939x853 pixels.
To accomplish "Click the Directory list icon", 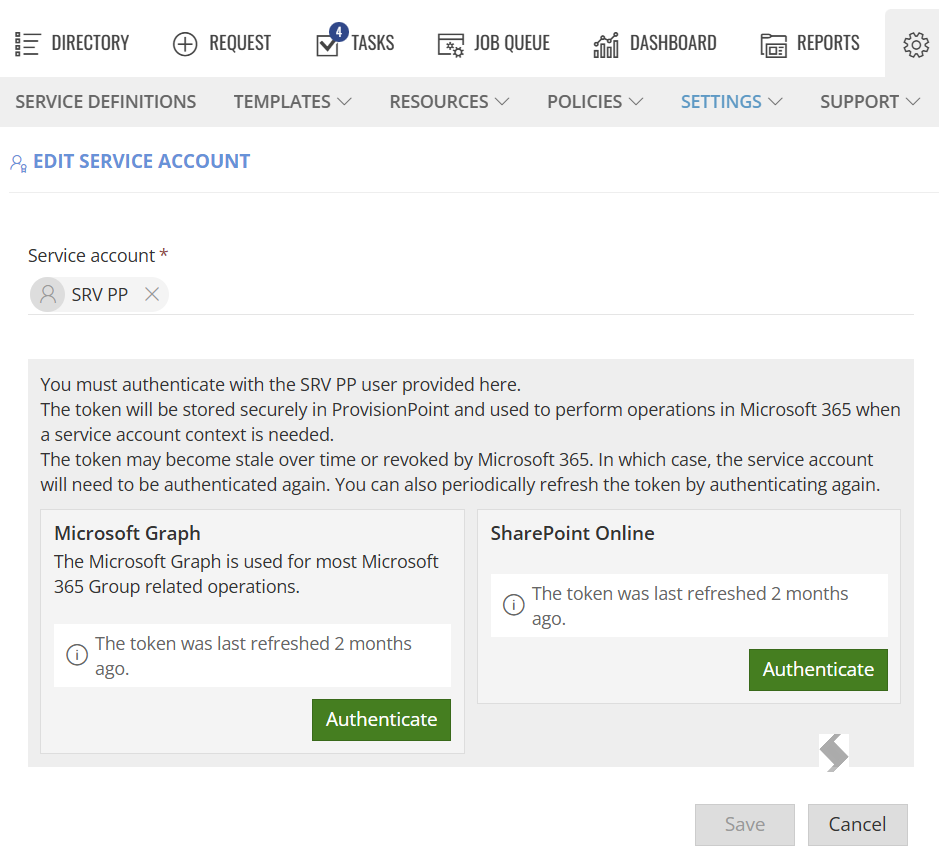I will (x=27, y=44).
